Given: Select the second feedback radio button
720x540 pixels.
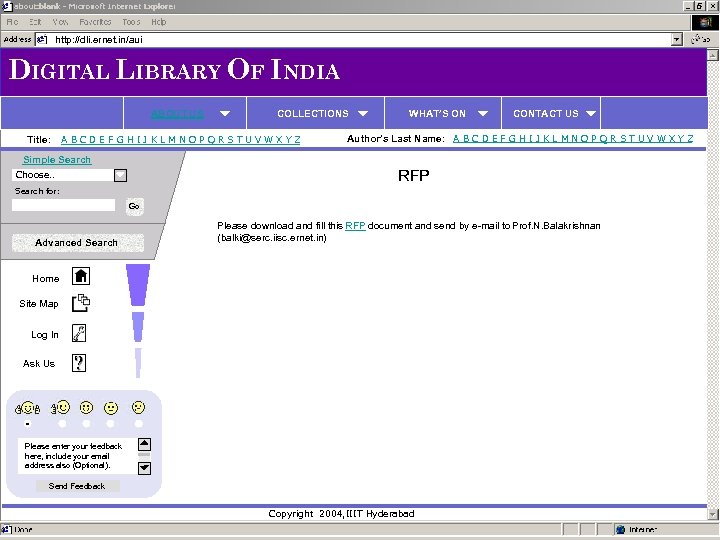Looking at the screenshot, I should [x=62, y=424].
